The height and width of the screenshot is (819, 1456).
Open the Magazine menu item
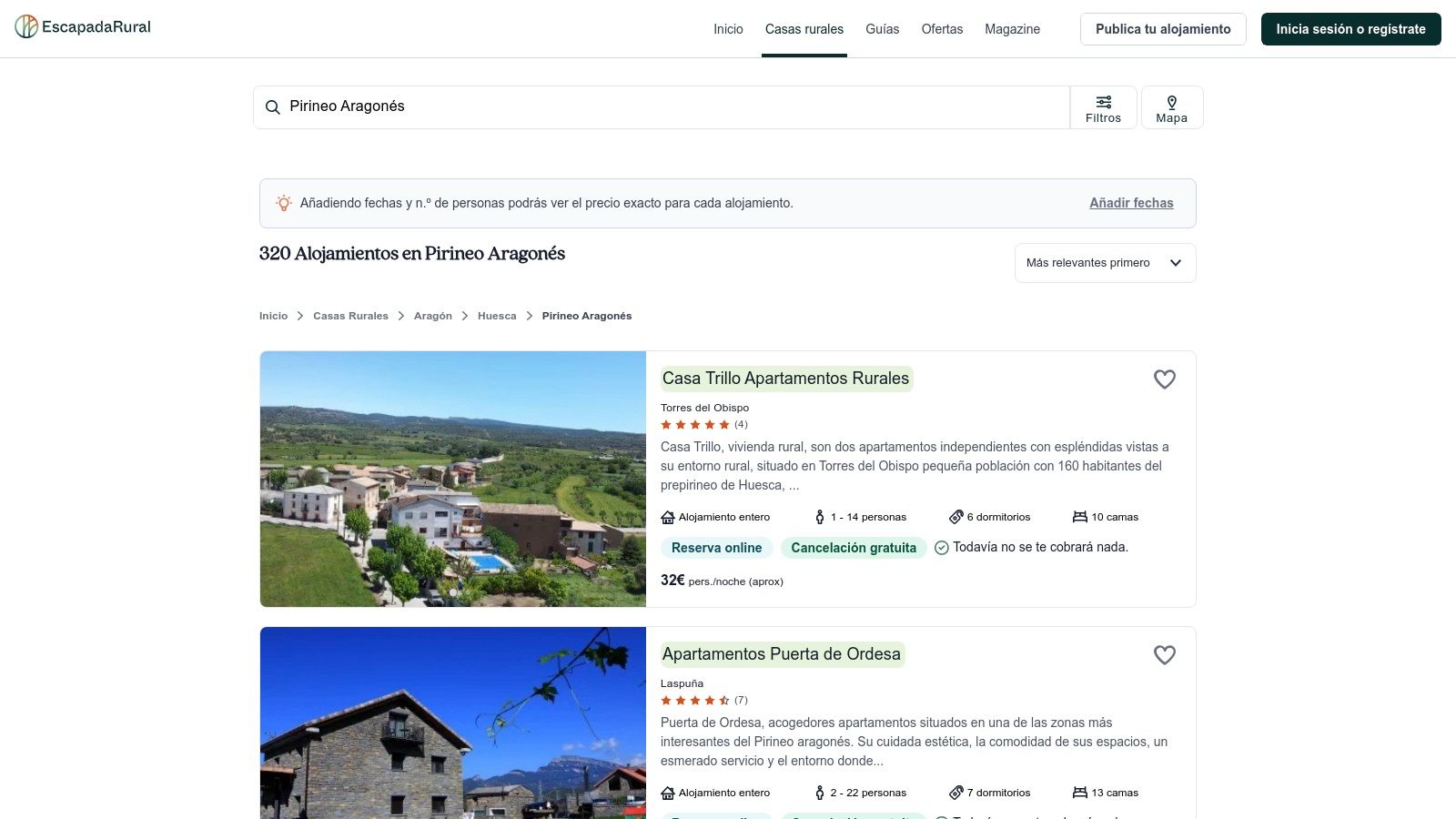point(1011,28)
